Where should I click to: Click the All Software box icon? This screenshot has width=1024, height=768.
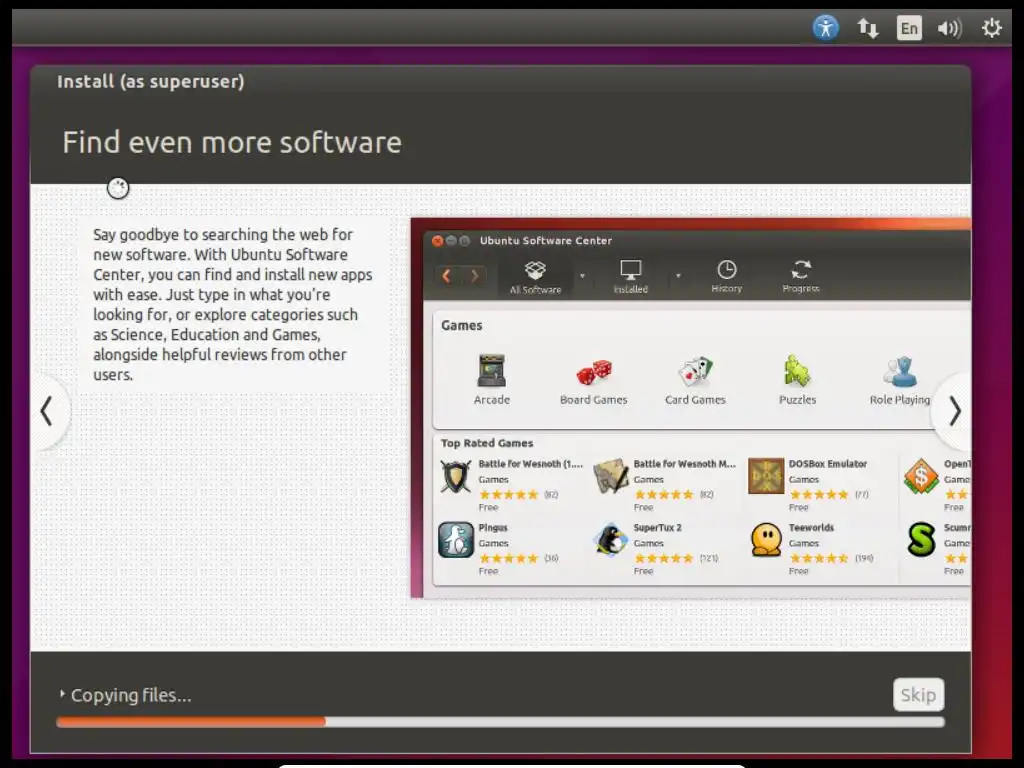[535, 270]
